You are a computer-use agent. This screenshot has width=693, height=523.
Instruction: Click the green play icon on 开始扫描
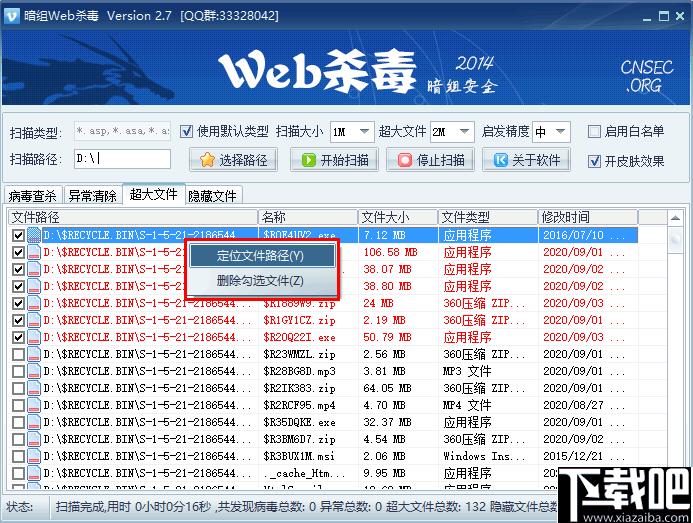pos(308,160)
